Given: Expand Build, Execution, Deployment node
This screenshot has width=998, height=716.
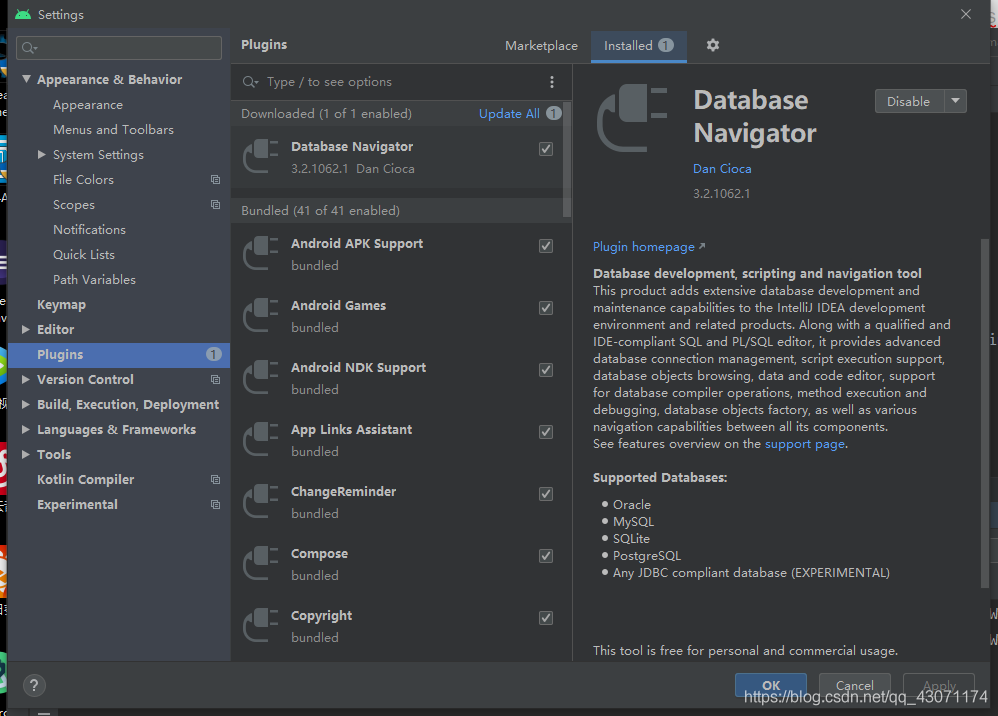Looking at the screenshot, I should [x=25, y=404].
